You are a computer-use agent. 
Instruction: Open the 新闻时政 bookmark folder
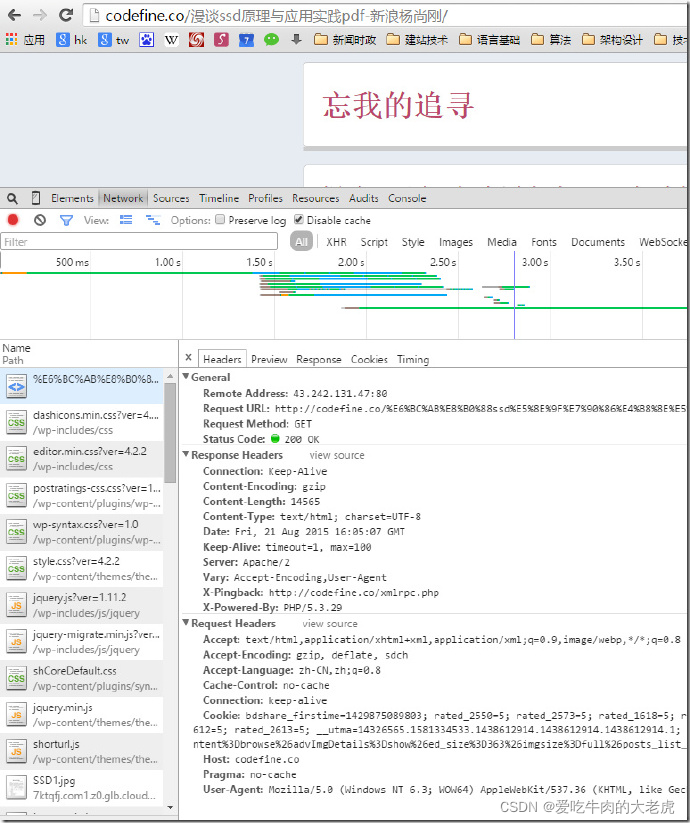click(345, 39)
